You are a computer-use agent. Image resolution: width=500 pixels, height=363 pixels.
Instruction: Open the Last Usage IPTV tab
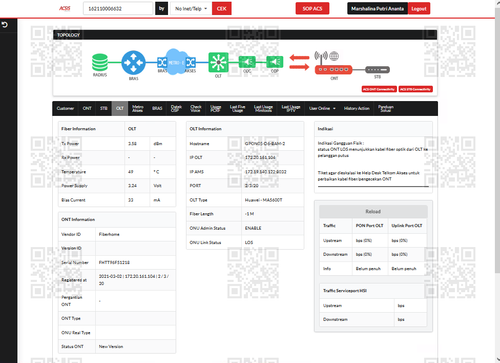coord(291,108)
